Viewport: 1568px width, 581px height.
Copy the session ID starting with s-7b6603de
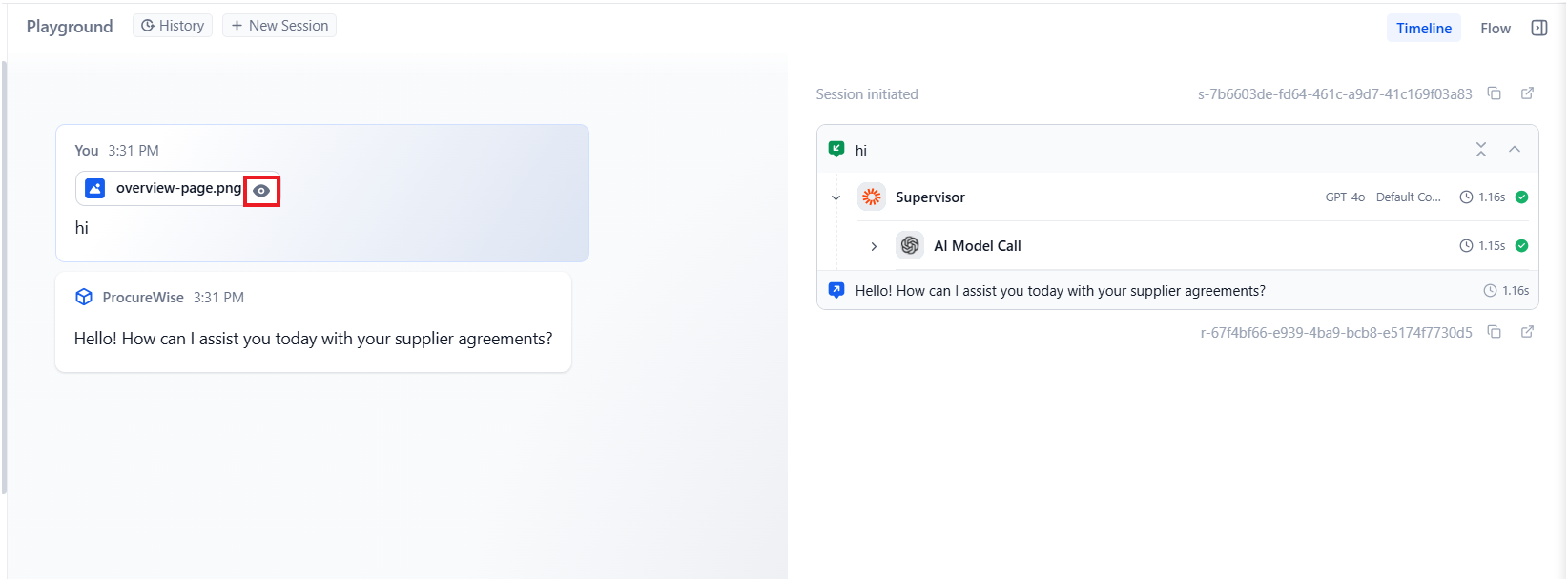1495,93
